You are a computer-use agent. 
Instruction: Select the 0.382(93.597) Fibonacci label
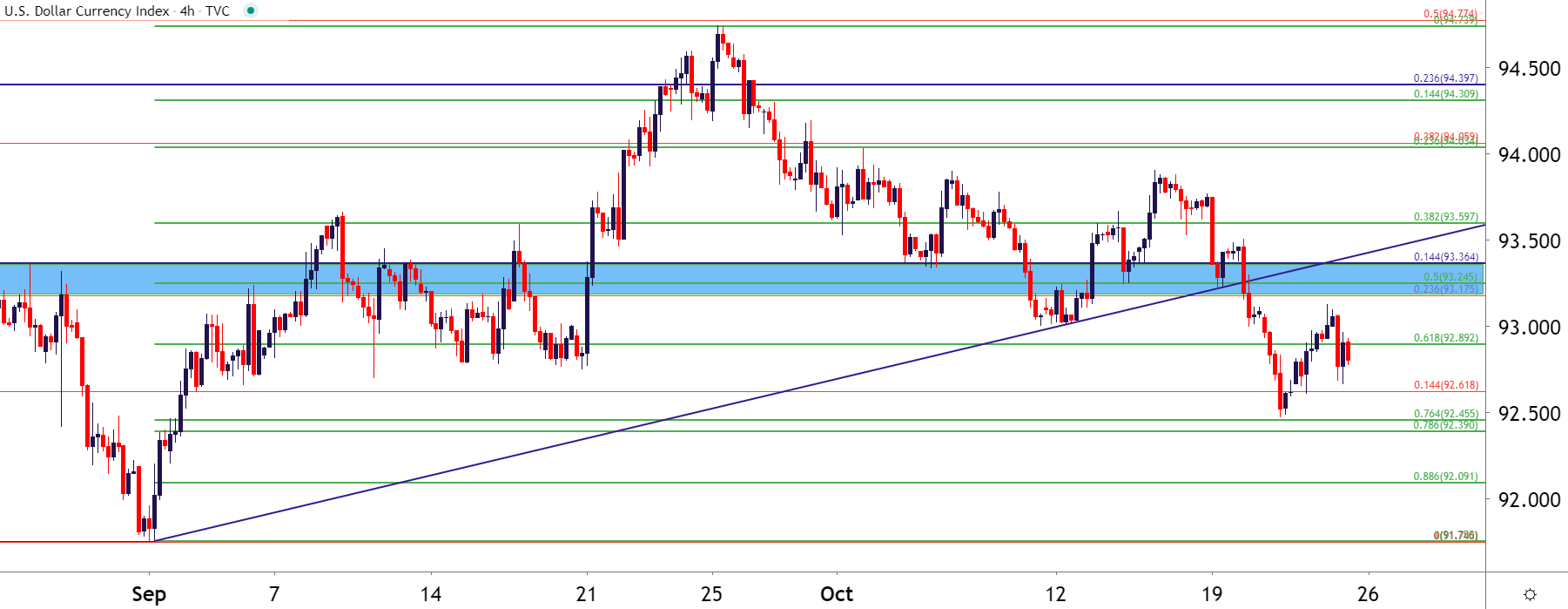pyautogui.click(x=1446, y=217)
